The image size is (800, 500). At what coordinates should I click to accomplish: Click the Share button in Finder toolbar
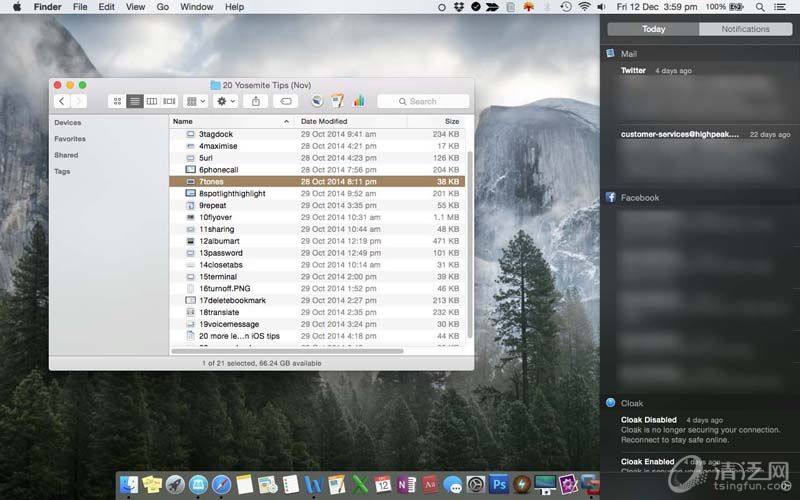[256, 101]
